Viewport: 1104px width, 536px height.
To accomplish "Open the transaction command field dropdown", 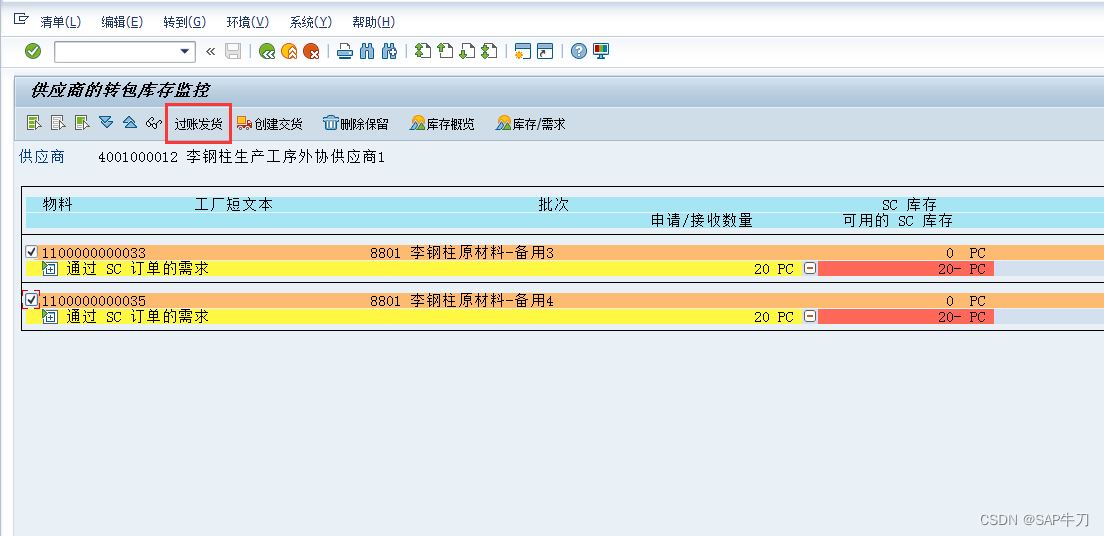I will click(185, 51).
